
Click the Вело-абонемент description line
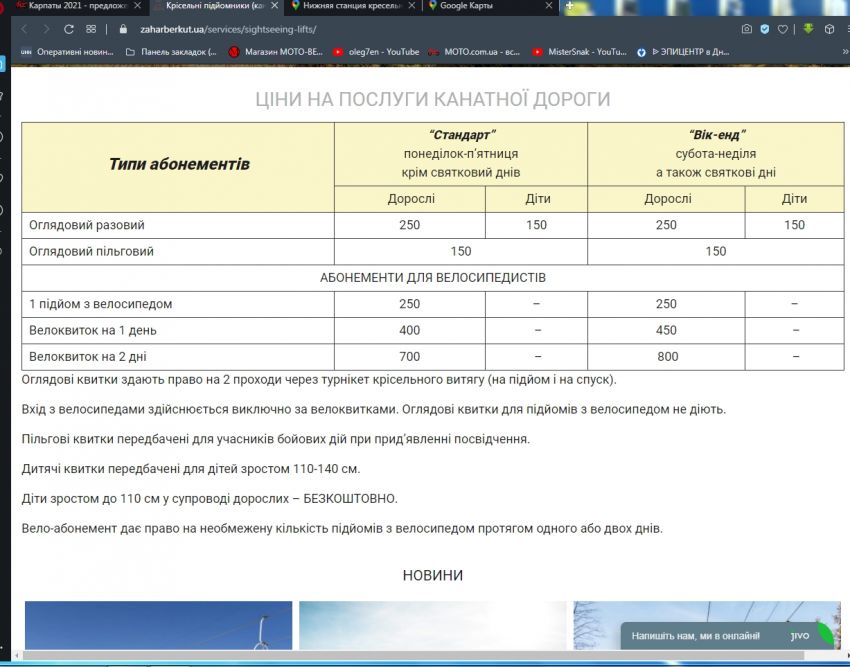342,528
